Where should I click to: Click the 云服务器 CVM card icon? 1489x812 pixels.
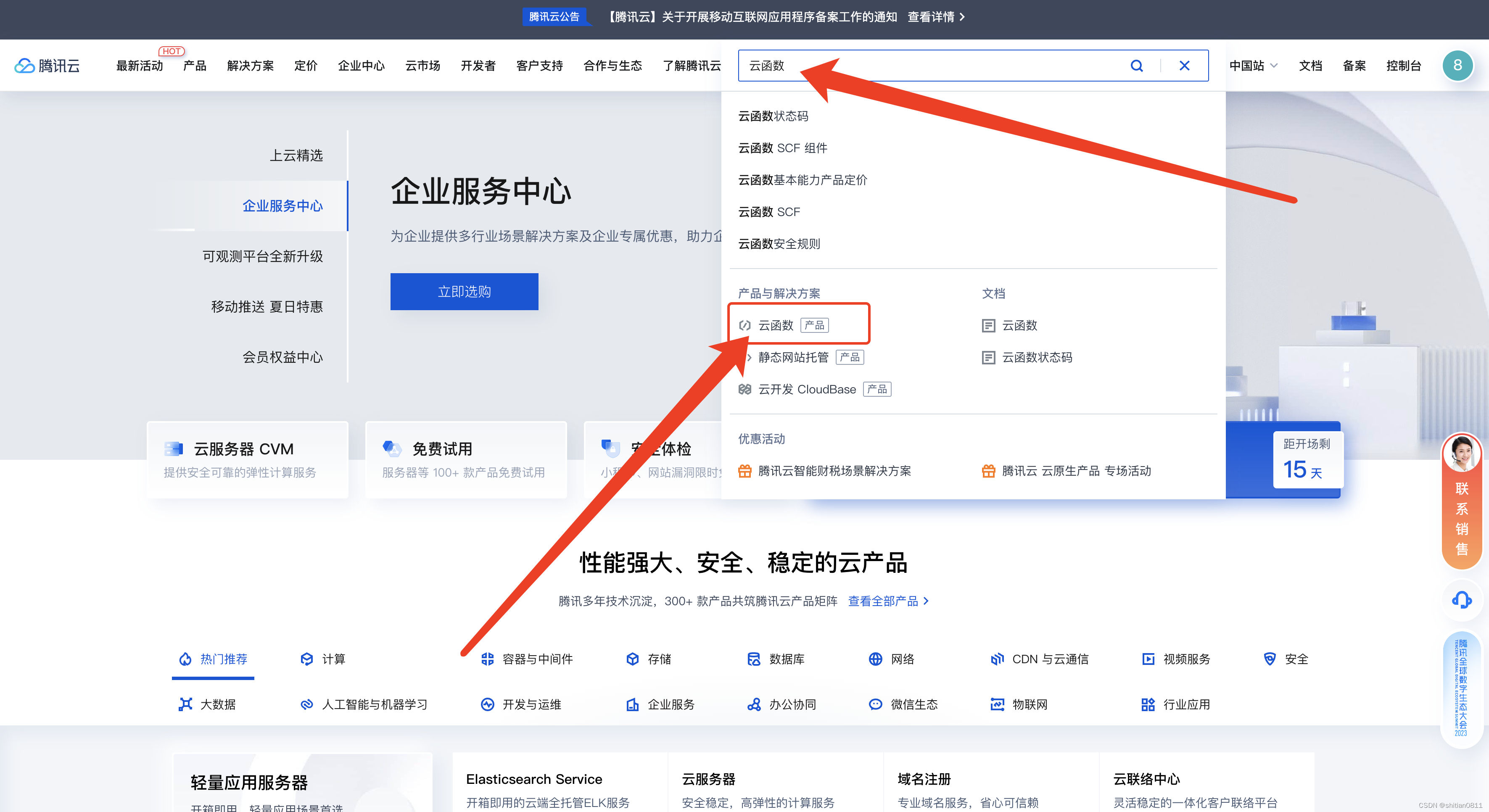coord(173,448)
